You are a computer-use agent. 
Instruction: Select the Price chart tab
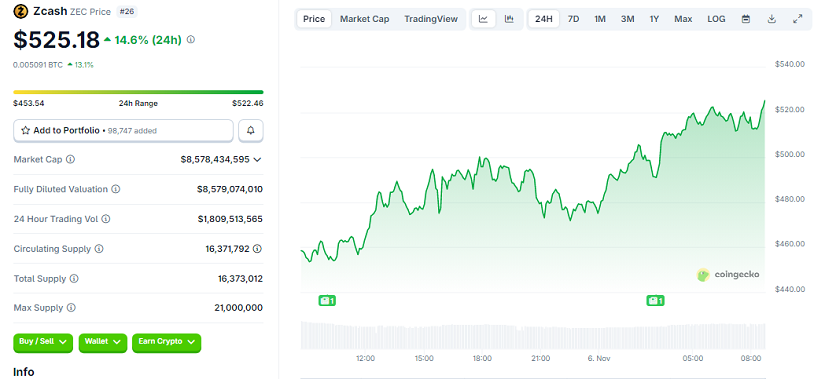coord(314,19)
